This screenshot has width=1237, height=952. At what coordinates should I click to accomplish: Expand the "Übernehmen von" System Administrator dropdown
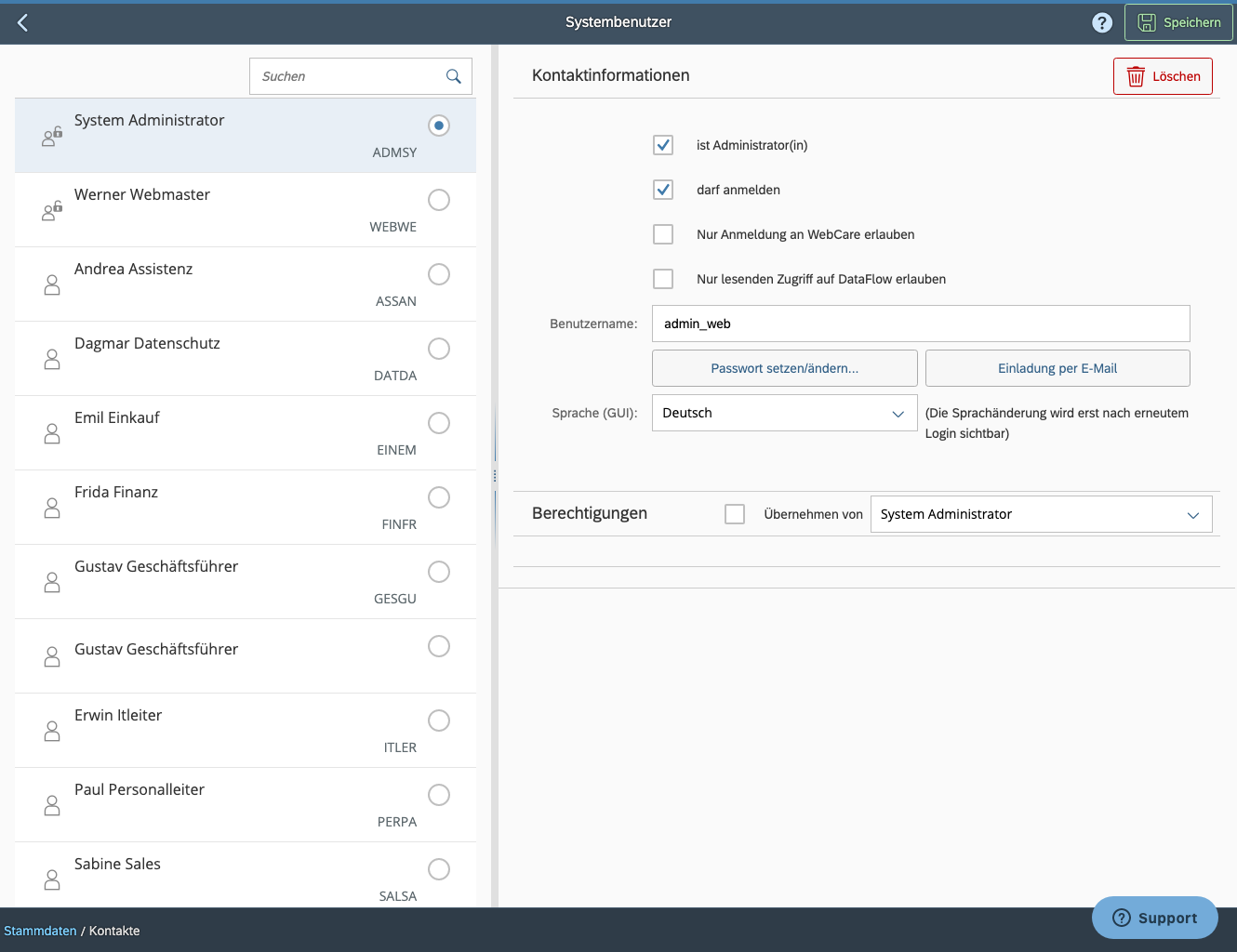[1194, 514]
